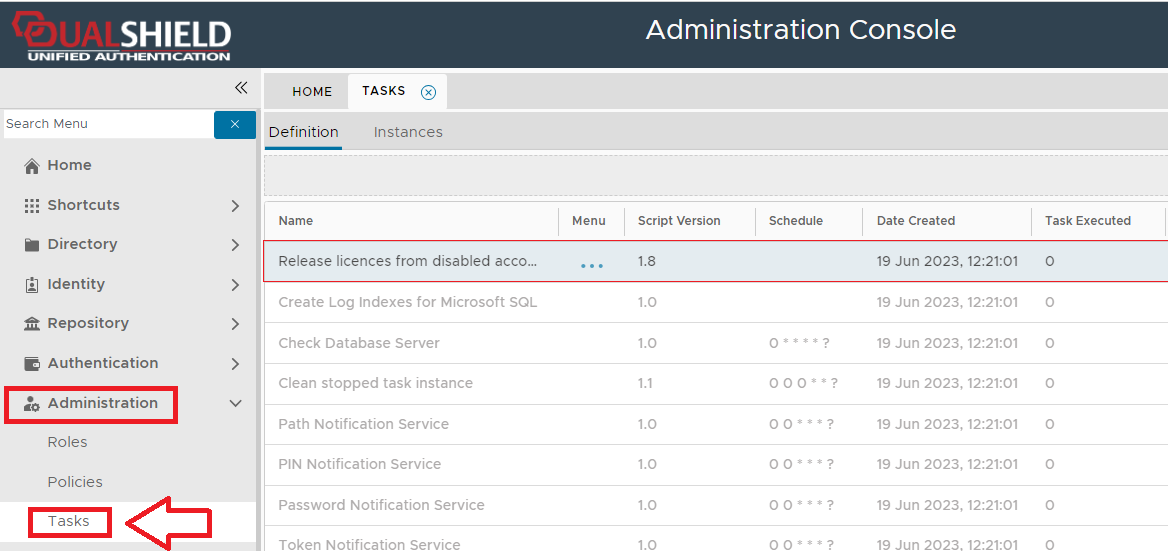This screenshot has height=551, width=1168.
Task: Clear the Search Menu field
Action: [x=235, y=124]
